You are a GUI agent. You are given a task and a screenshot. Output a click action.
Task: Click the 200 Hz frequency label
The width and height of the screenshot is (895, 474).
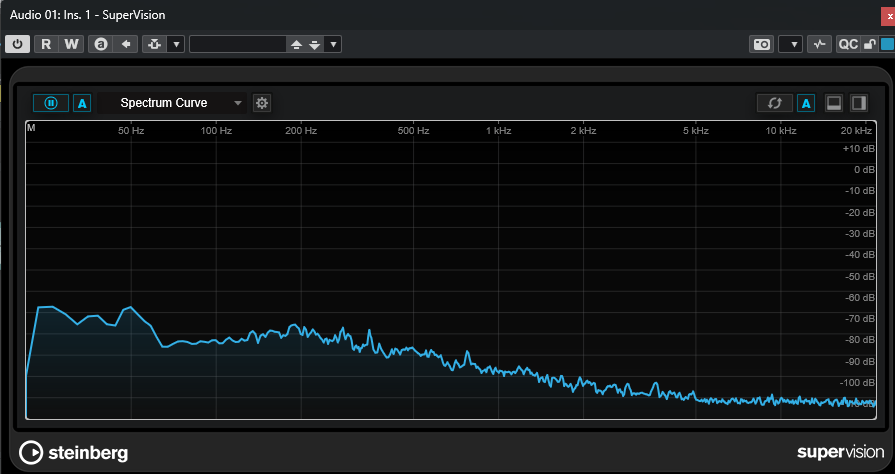[x=301, y=130]
